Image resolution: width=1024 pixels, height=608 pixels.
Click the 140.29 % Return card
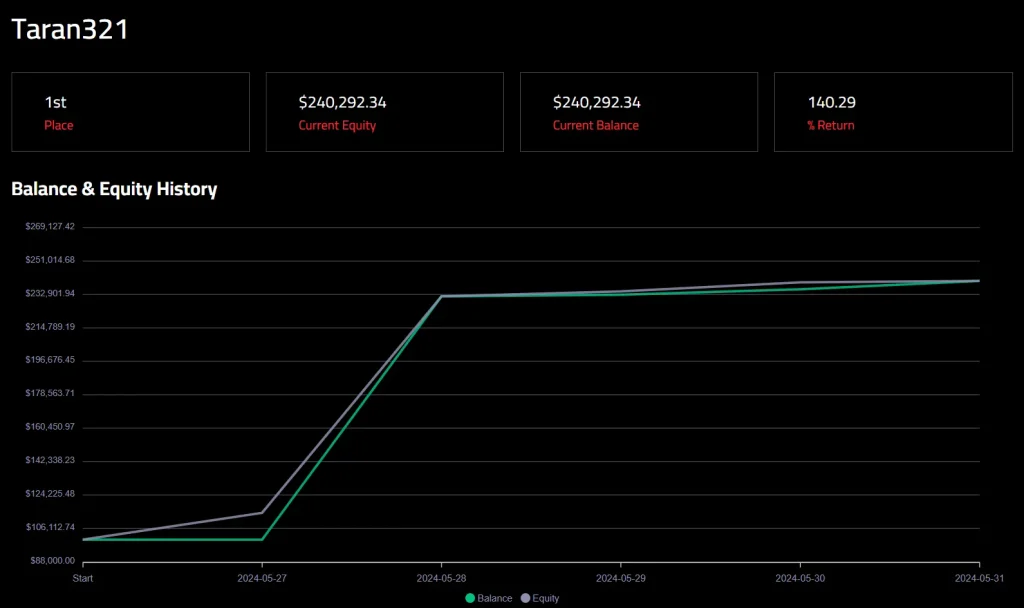(x=893, y=112)
